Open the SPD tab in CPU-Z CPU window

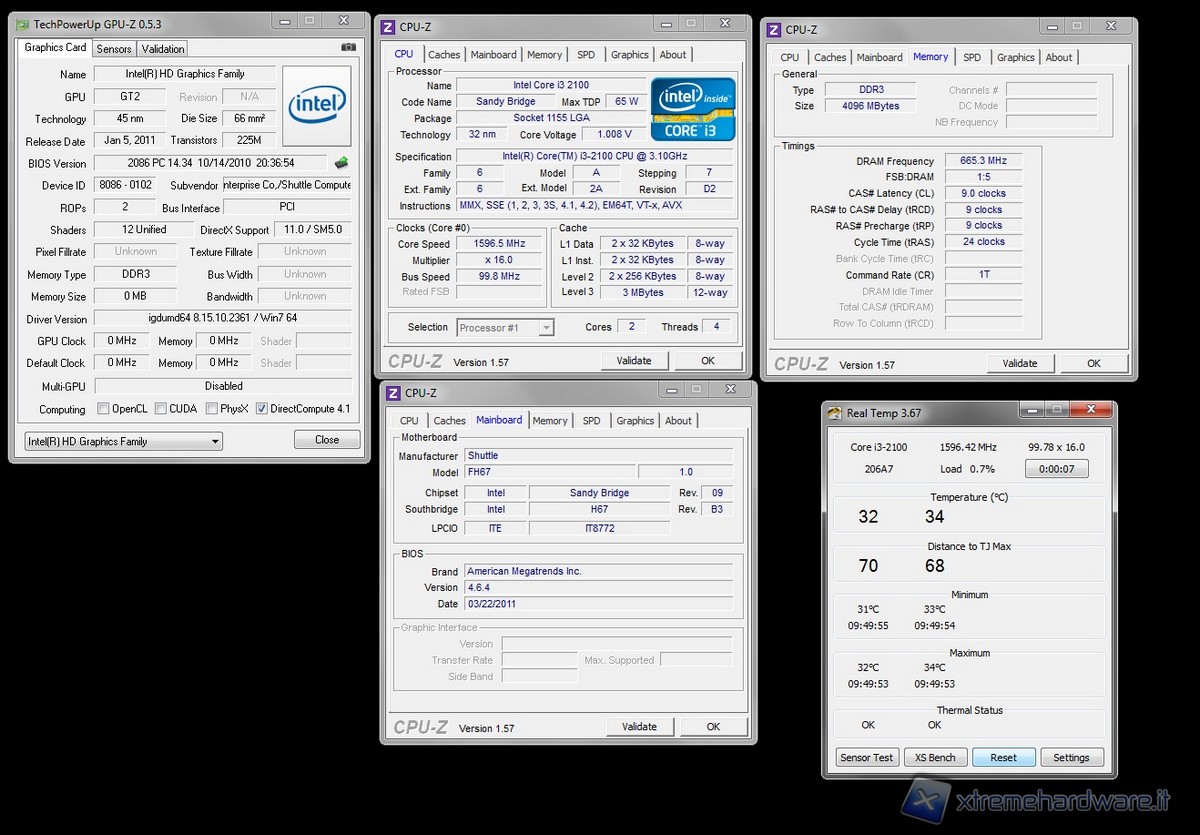pos(586,55)
